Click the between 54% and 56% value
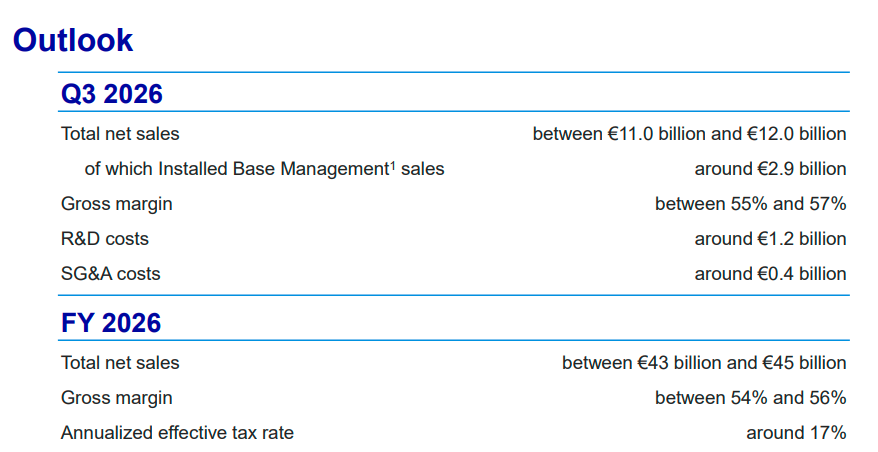878x452 pixels. [750, 398]
